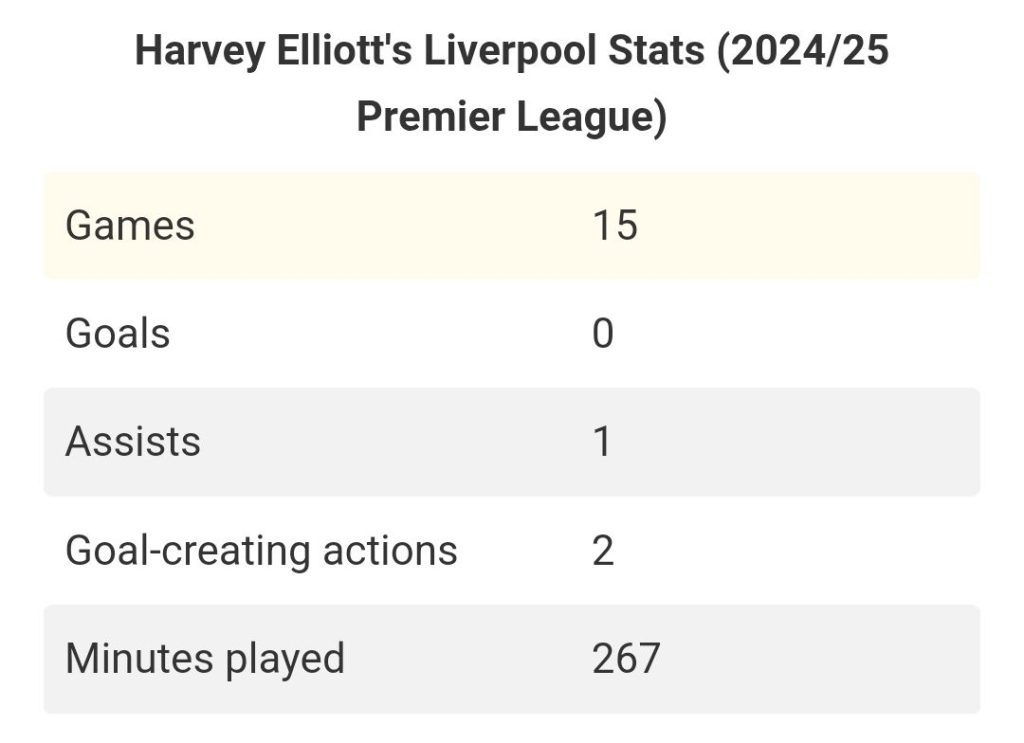Click the Goals row label
The width and height of the screenshot is (1024, 743).
[x=118, y=333]
